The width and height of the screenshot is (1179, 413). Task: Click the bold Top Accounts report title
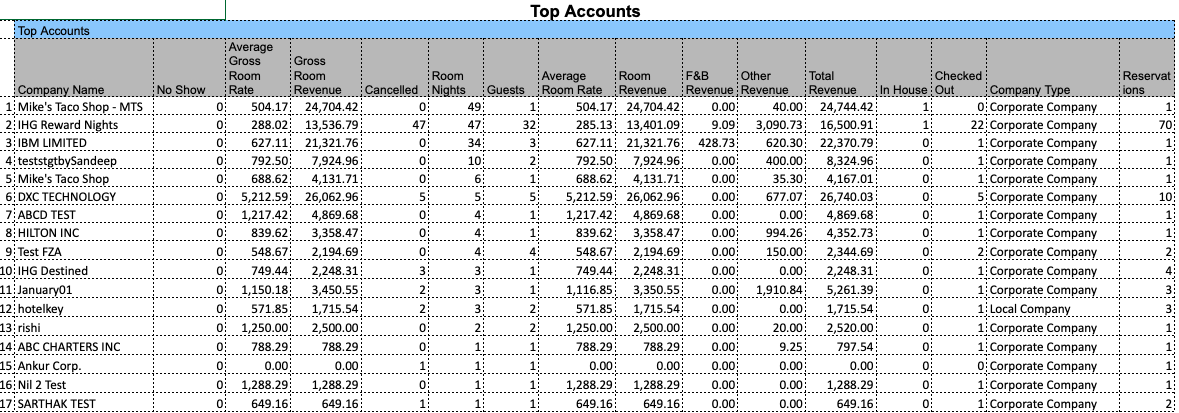585,11
